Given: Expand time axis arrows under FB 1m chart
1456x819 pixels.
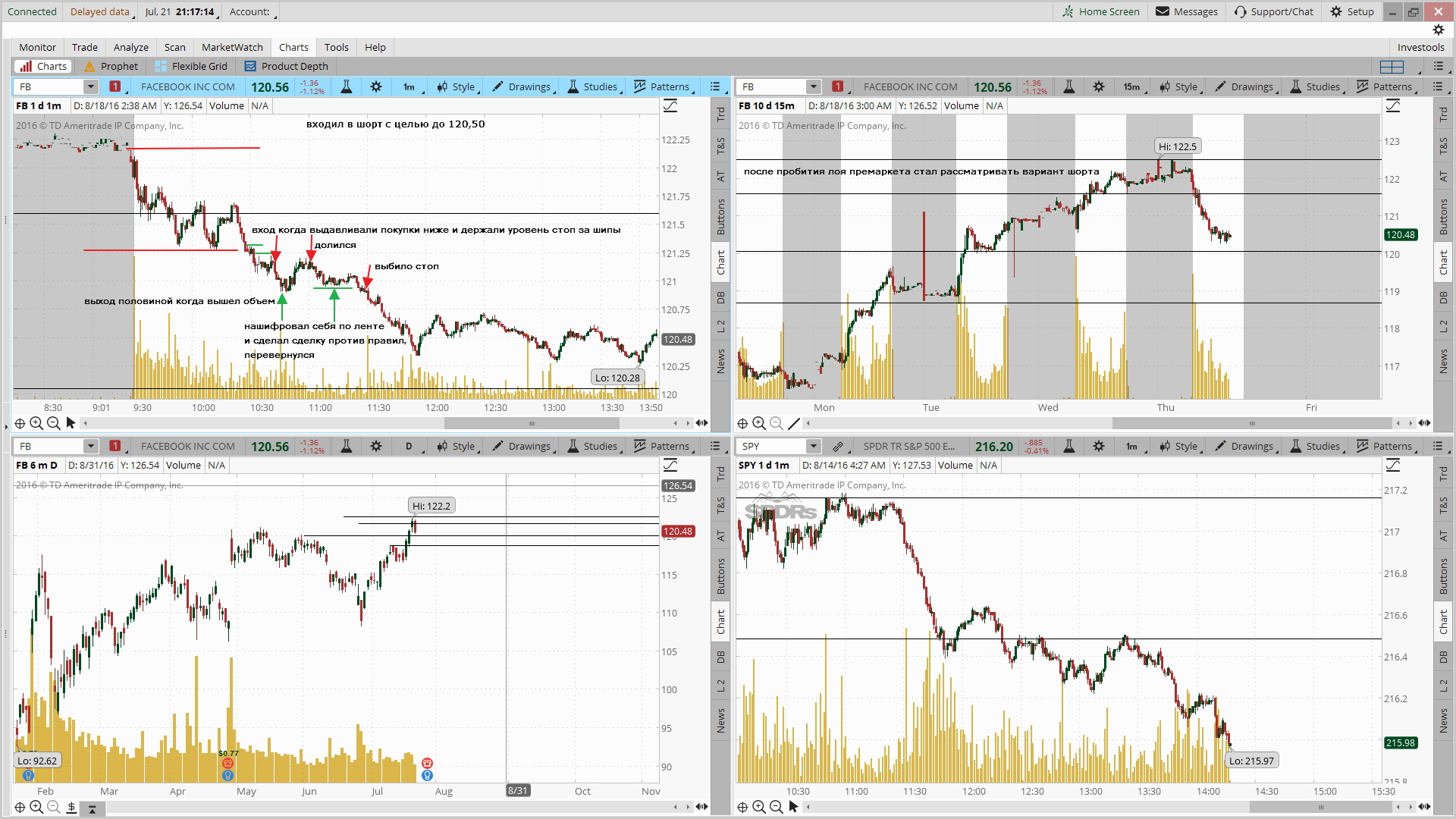Looking at the screenshot, I should pyautogui.click(x=701, y=423).
